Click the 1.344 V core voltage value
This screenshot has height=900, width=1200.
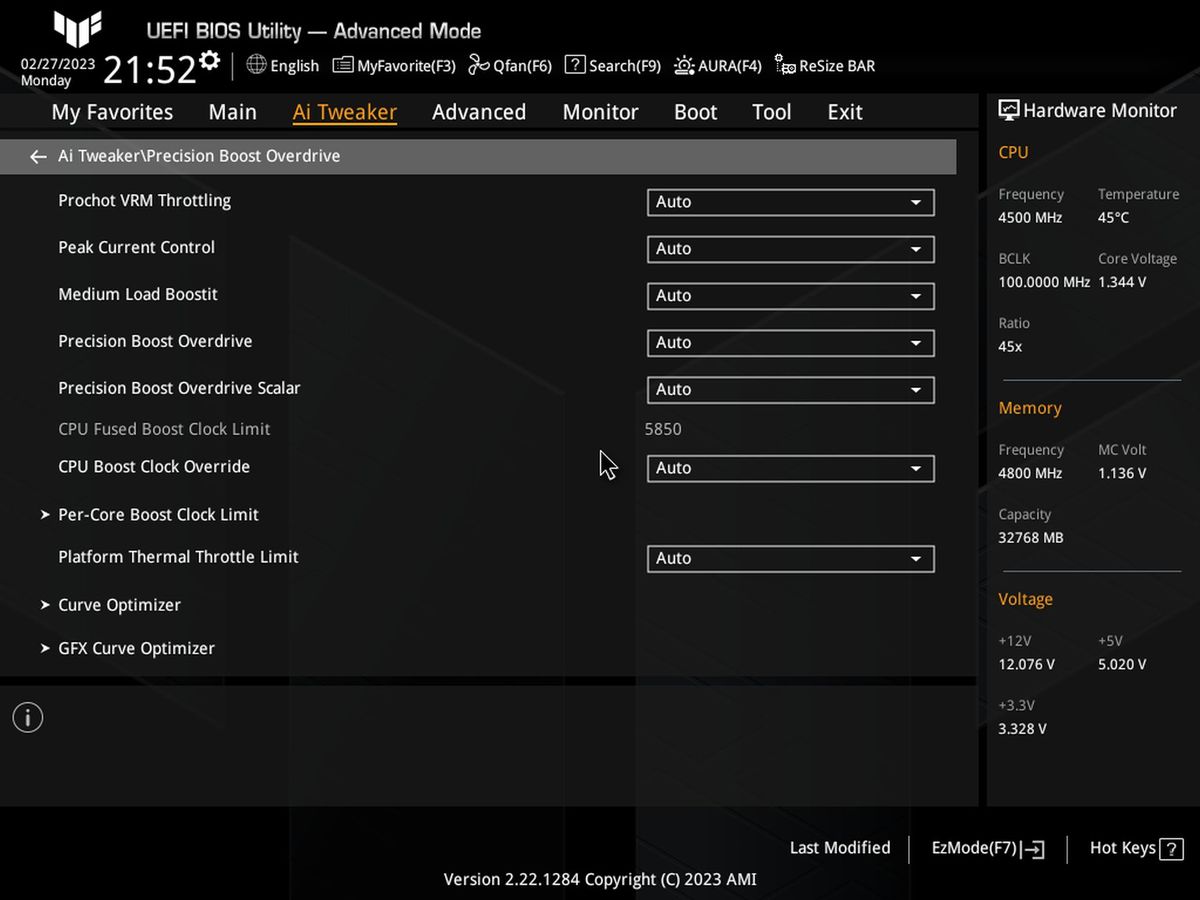(1122, 282)
